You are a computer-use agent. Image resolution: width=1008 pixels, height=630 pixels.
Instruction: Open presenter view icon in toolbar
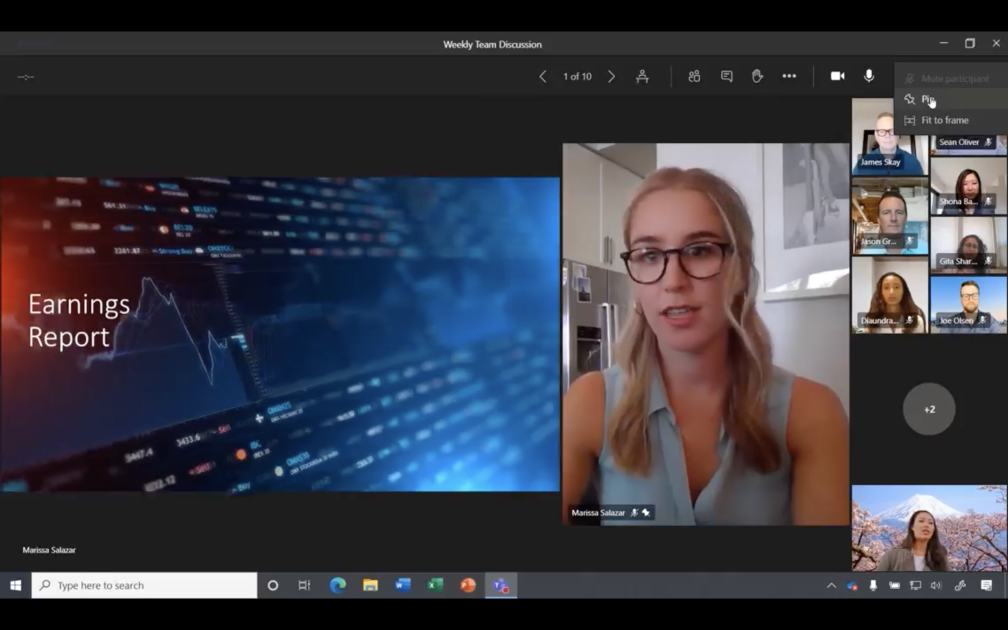click(642, 76)
